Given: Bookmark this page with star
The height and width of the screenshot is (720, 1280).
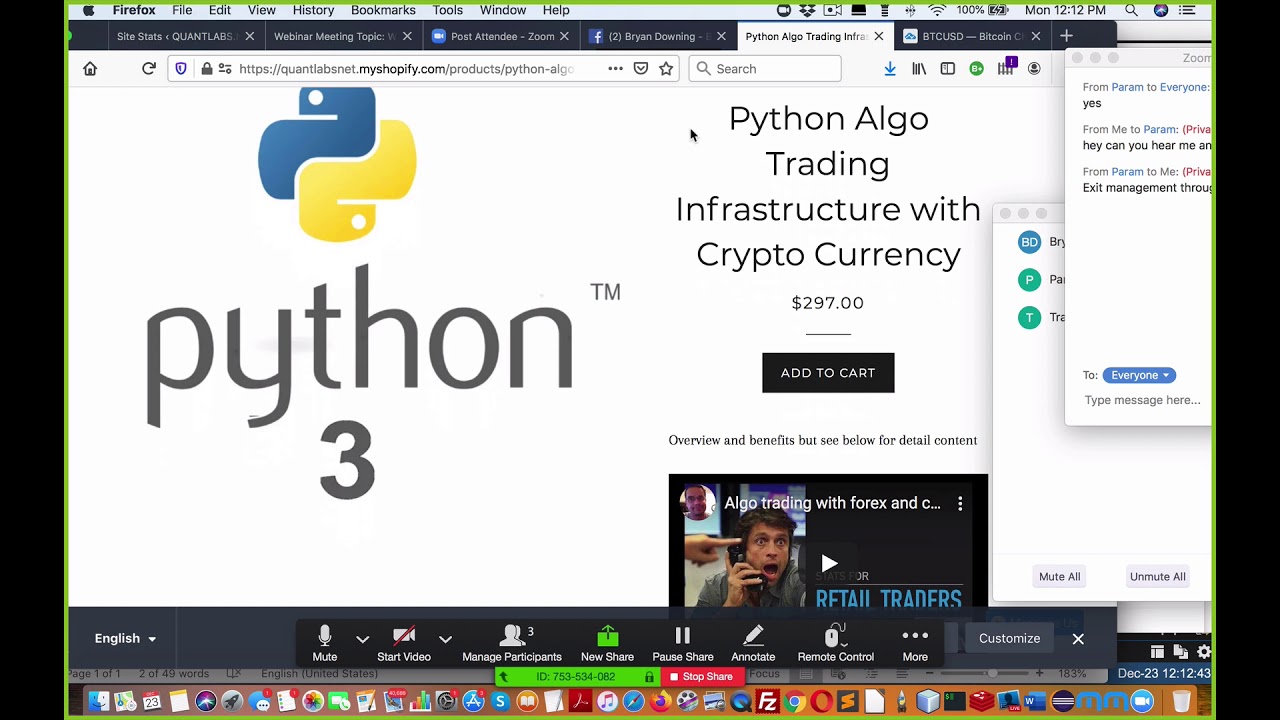Looking at the screenshot, I should click(x=666, y=69).
